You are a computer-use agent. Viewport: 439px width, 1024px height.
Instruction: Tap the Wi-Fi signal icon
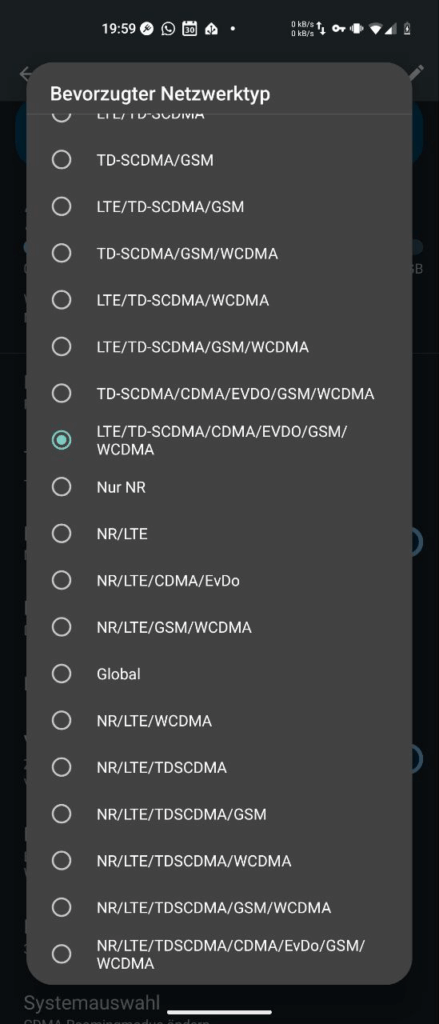tap(376, 29)
